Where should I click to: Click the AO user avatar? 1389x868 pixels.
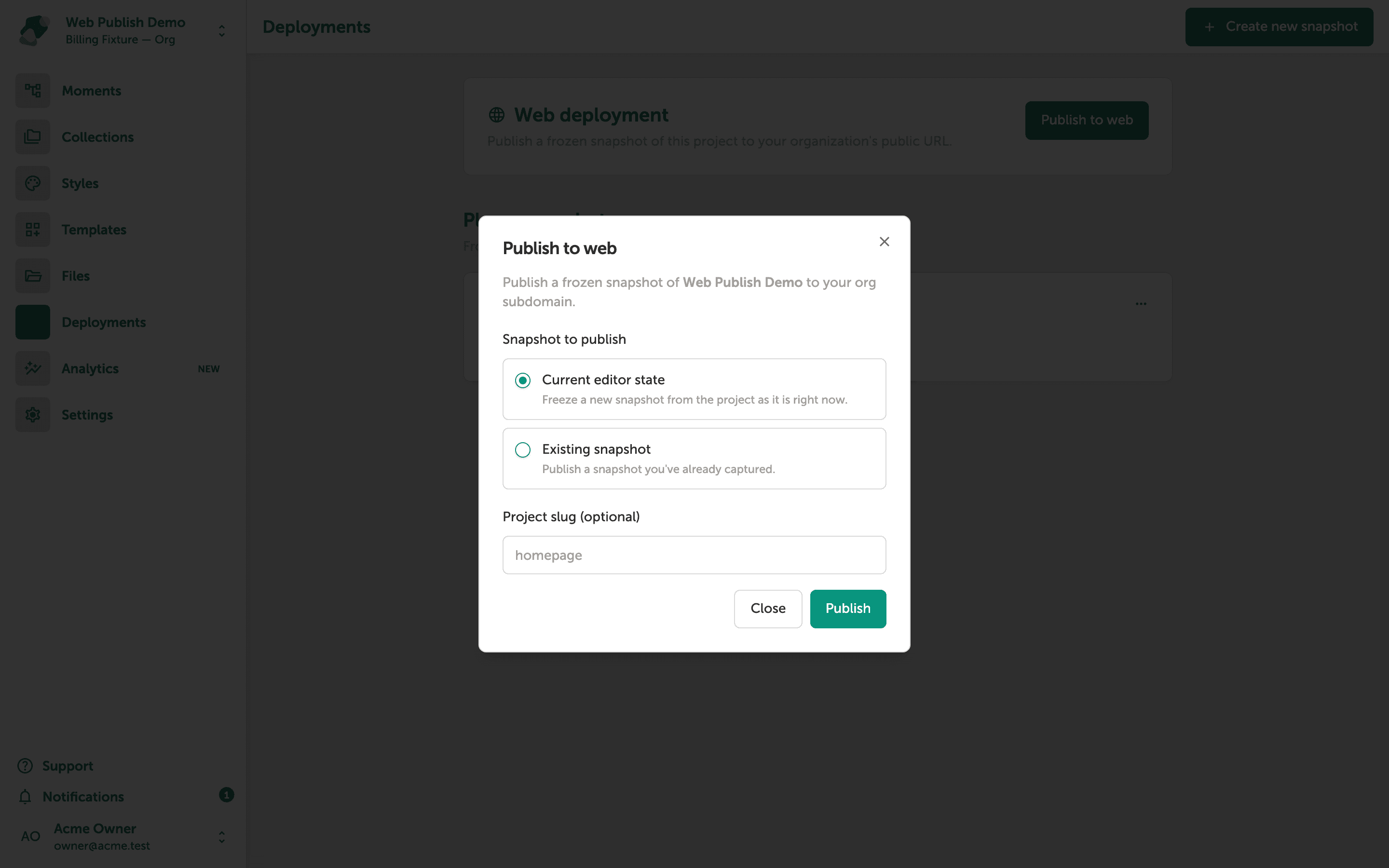pos(30,837)
